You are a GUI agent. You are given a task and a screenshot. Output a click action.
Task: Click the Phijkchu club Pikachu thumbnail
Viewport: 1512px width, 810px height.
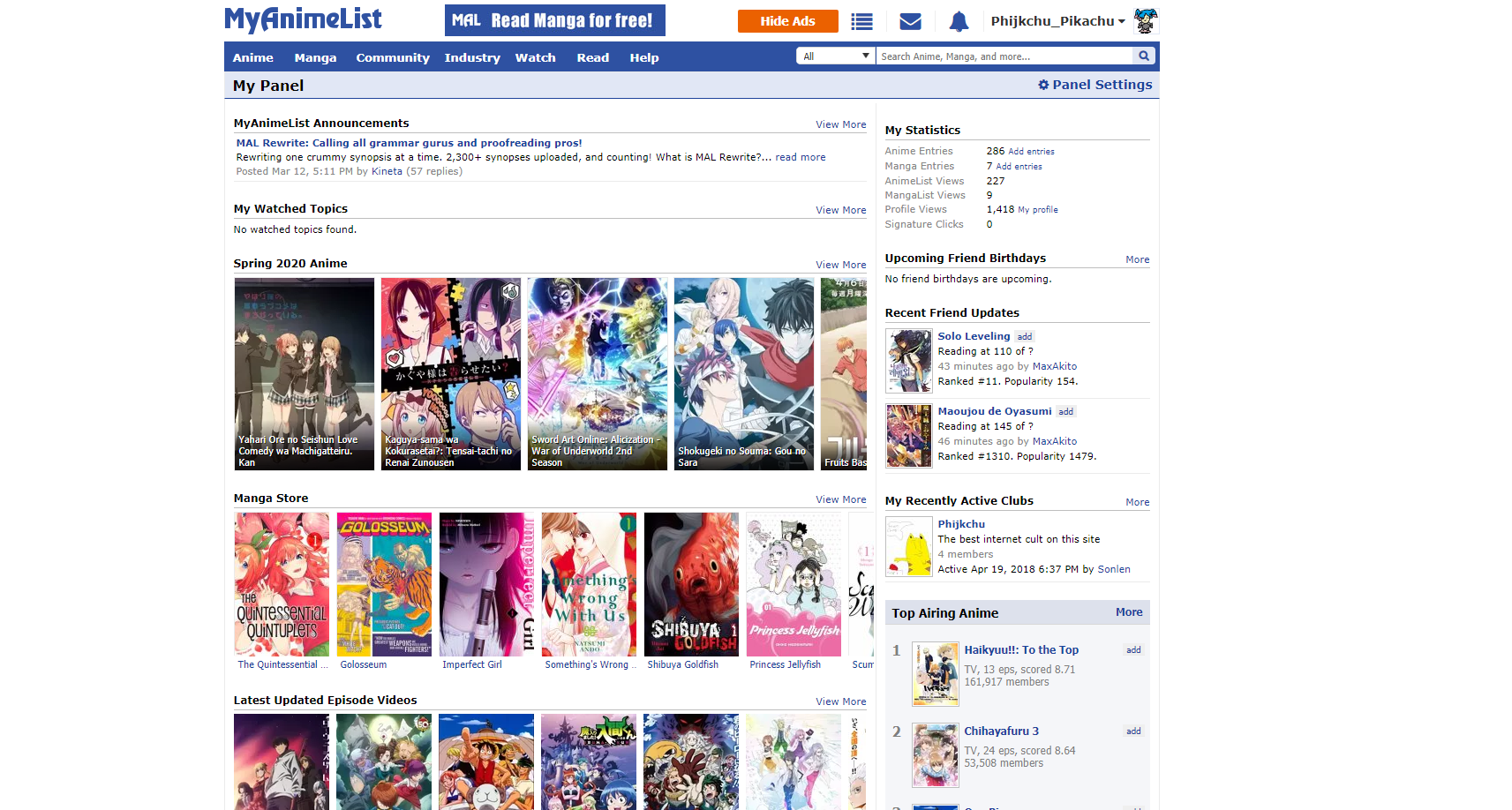[x=909, y=547]
